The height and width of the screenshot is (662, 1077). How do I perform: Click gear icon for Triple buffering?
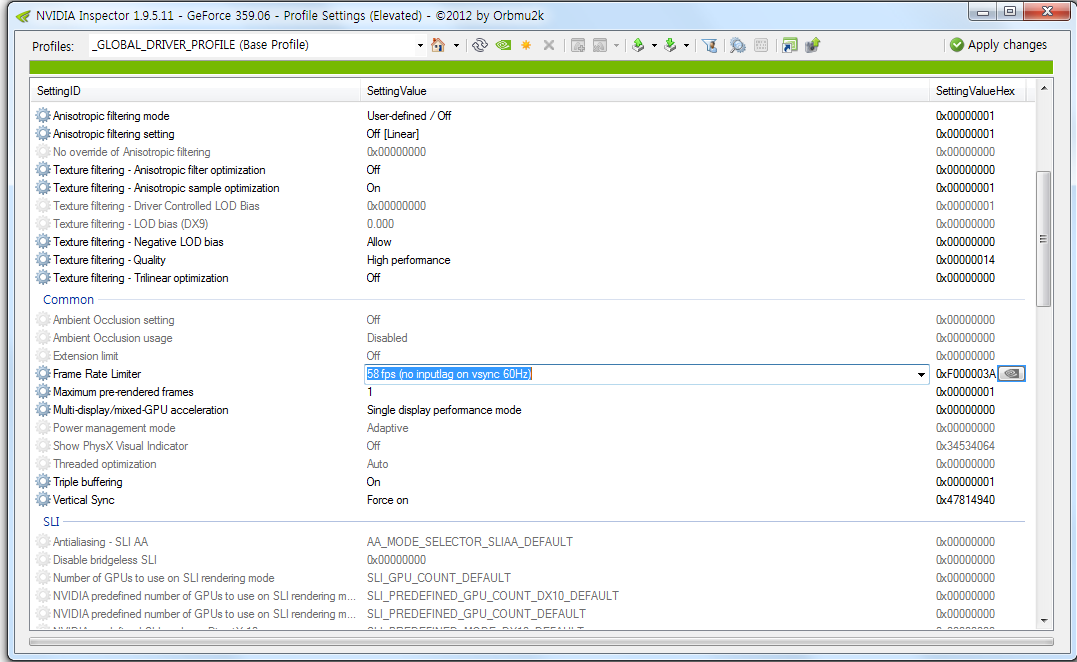tap(43, 481)
